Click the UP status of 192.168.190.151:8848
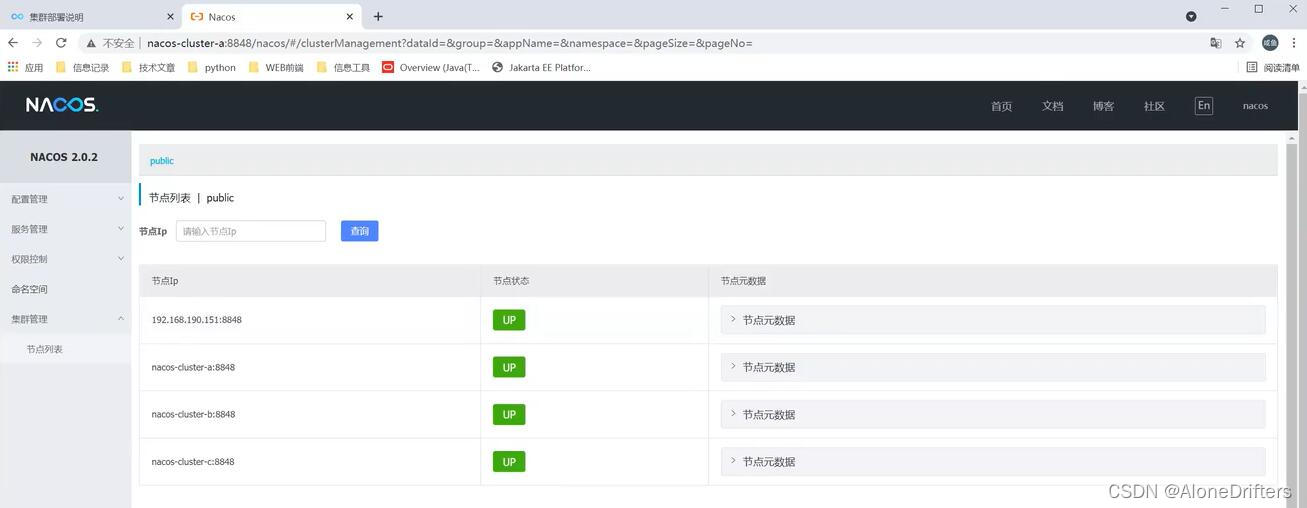This screenshot has height=508, width=1307. (509, 320)
